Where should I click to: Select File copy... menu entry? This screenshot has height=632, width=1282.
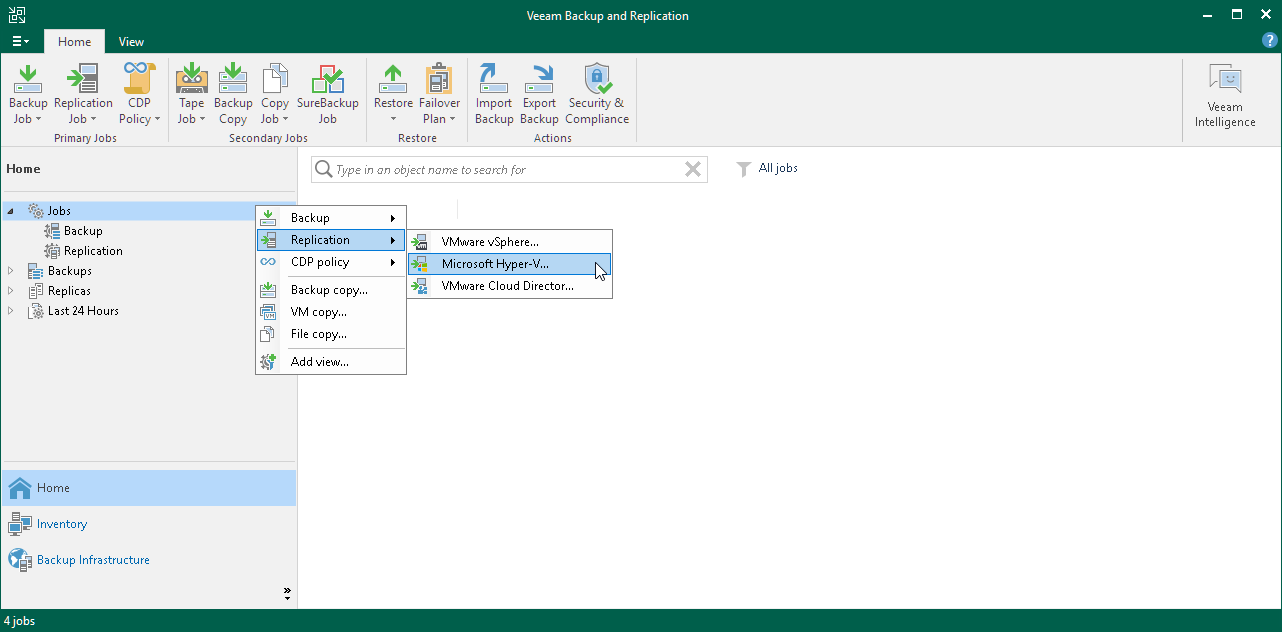click(331, 334)
